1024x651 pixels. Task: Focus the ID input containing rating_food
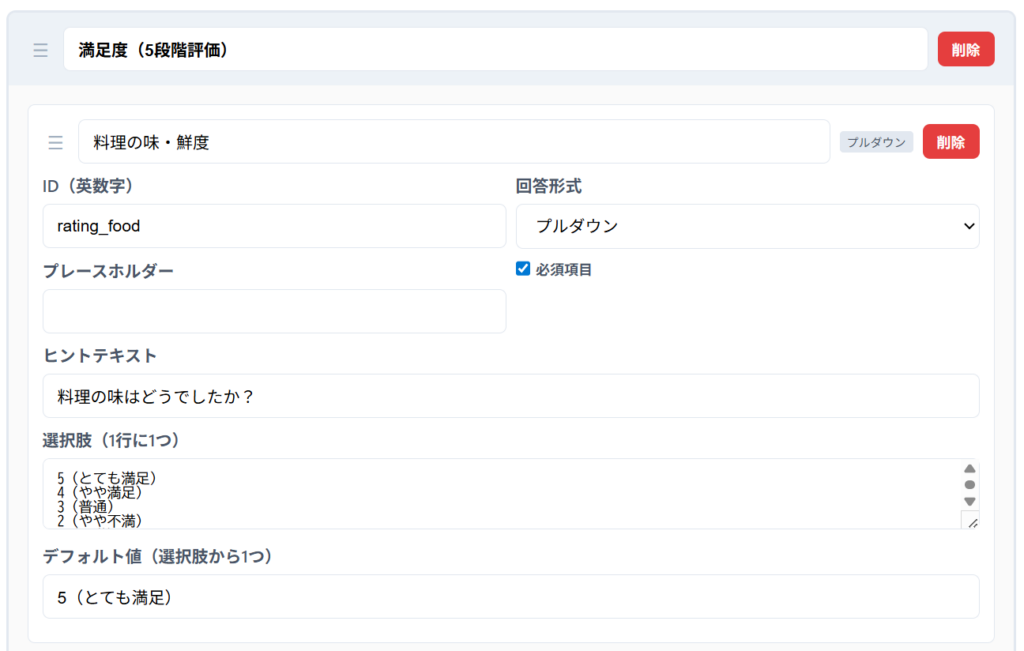(274, 226)
